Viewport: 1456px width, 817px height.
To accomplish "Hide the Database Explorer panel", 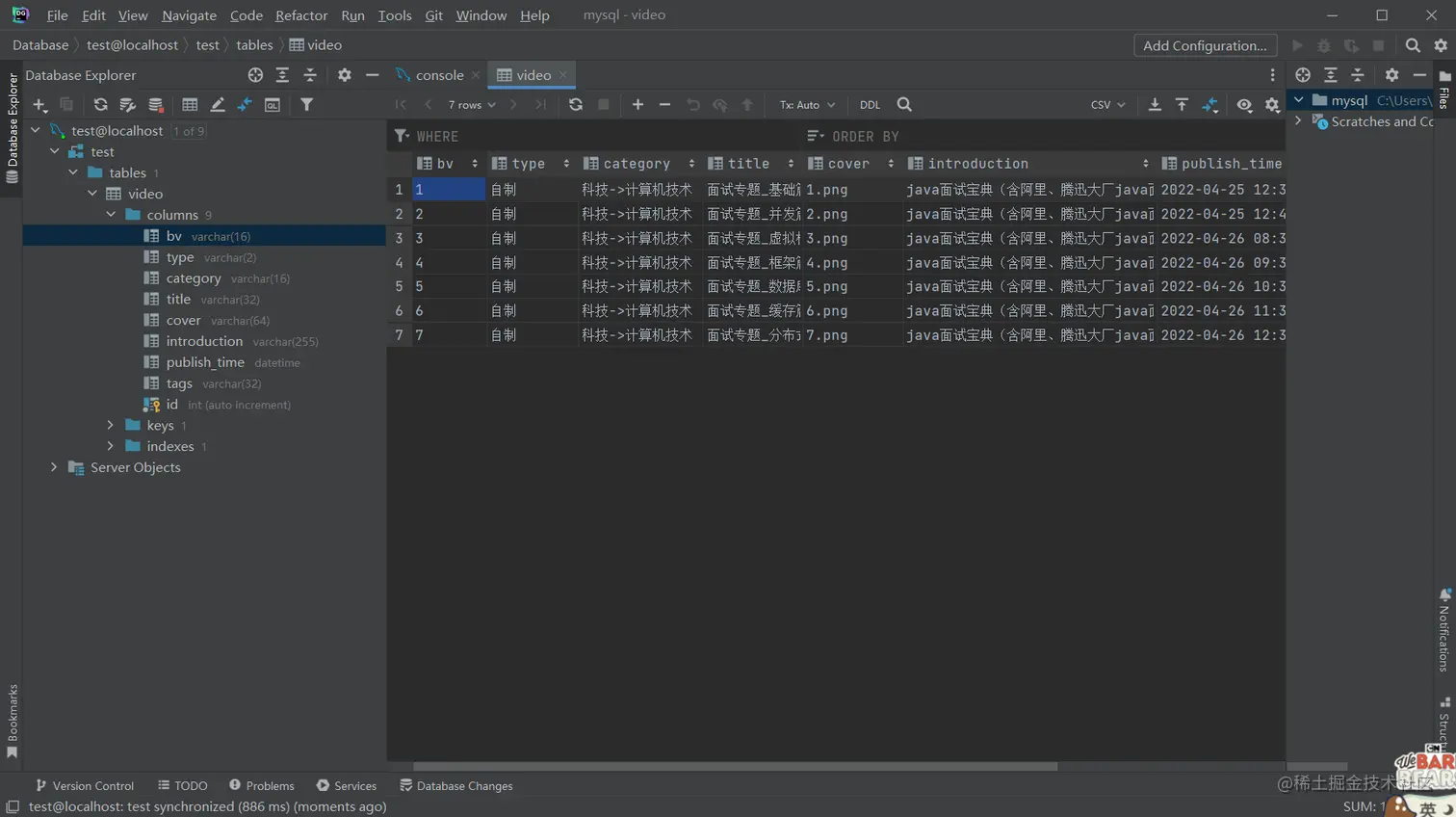I will coord(372,75).
